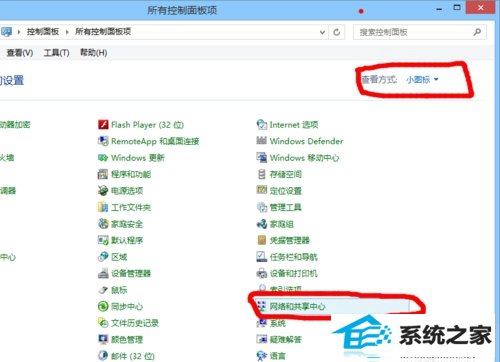
Task: Click the 同步中心 icon
Action: (x=103, y=306)
